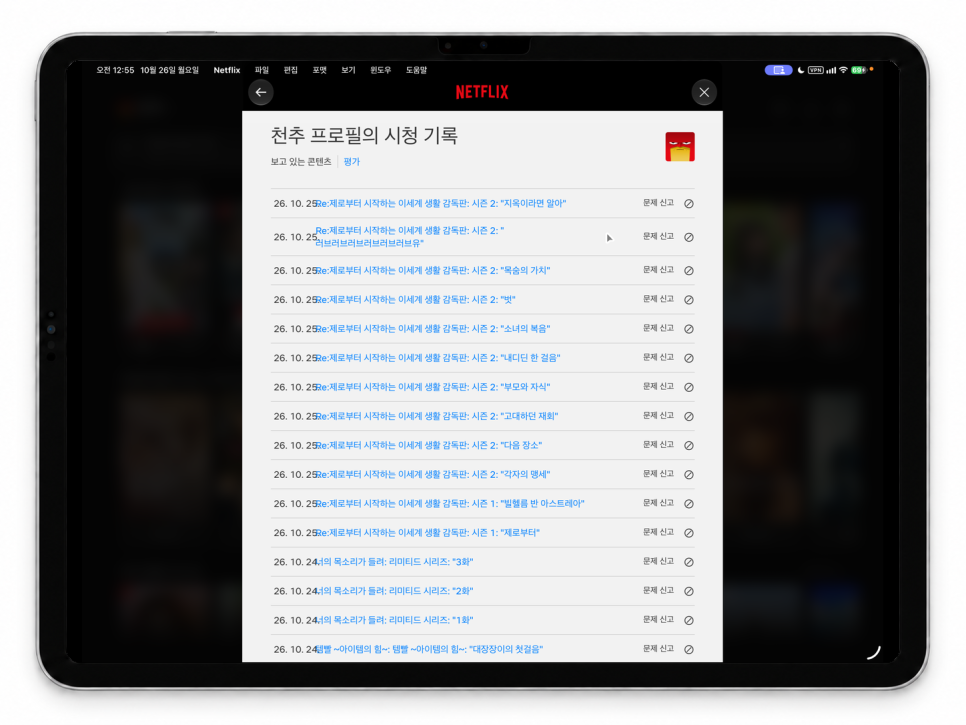This screenshot has height=725, width=966.
Task: Click 문제 신고 on the 리미티드 시리즈 "1화" row
Action: coord(659,619)
